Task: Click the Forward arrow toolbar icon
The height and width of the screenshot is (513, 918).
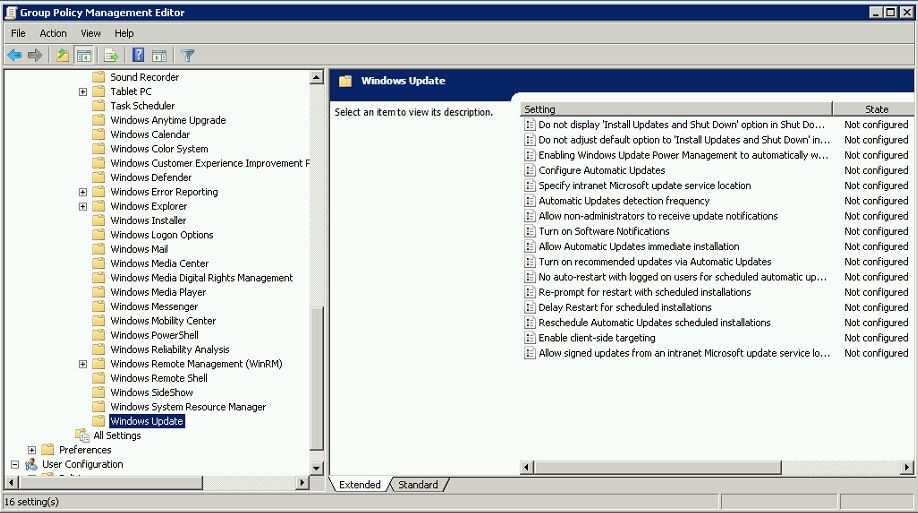Action: [35, 56]
